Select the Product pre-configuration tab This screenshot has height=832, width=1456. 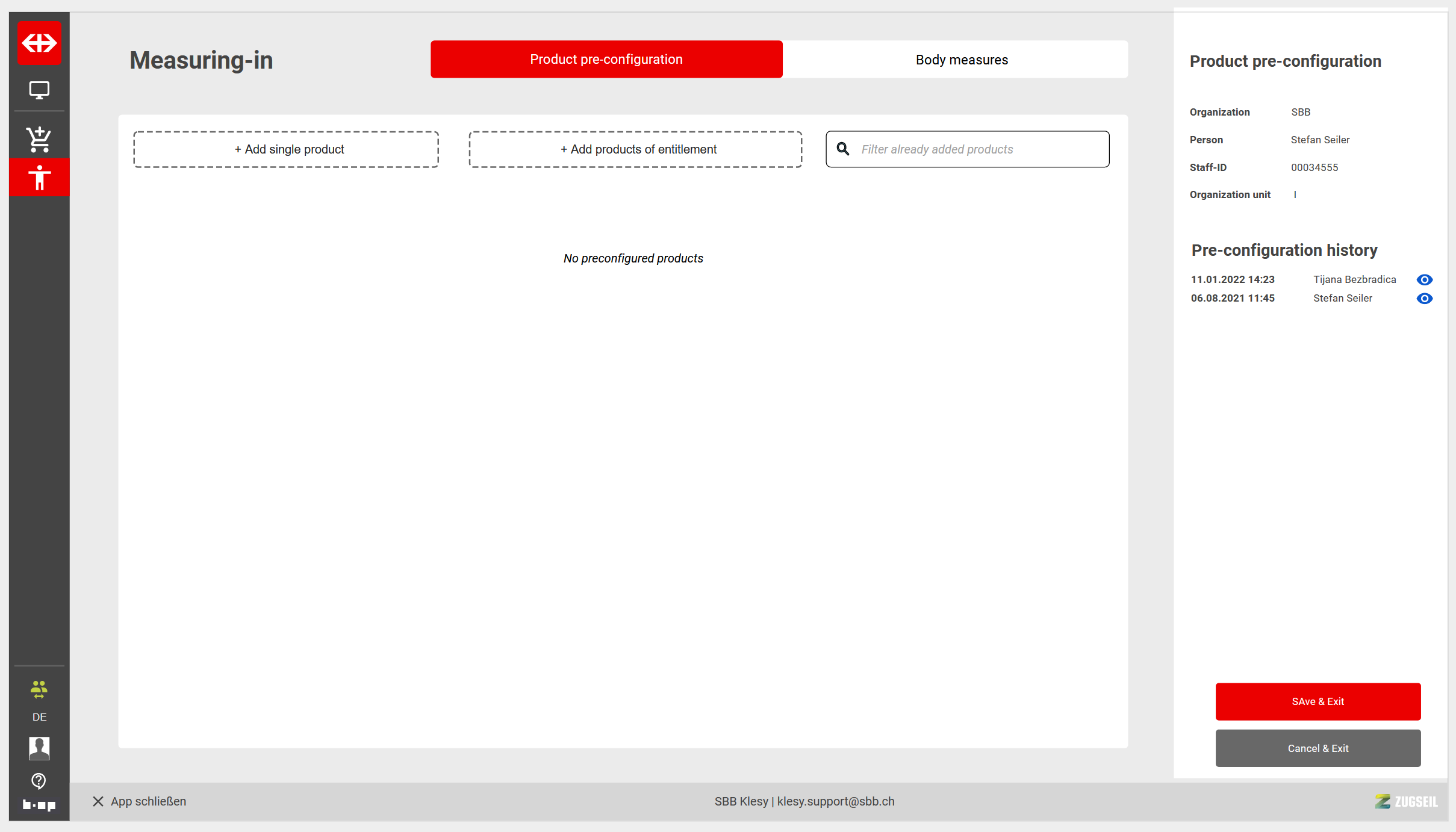[x=606, y=60]
